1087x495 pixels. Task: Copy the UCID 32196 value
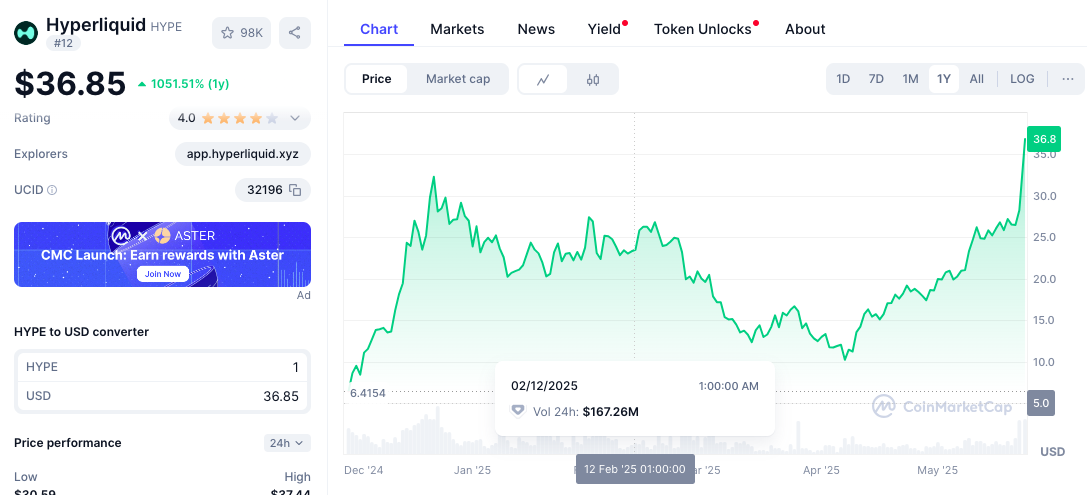coord(295,190)
